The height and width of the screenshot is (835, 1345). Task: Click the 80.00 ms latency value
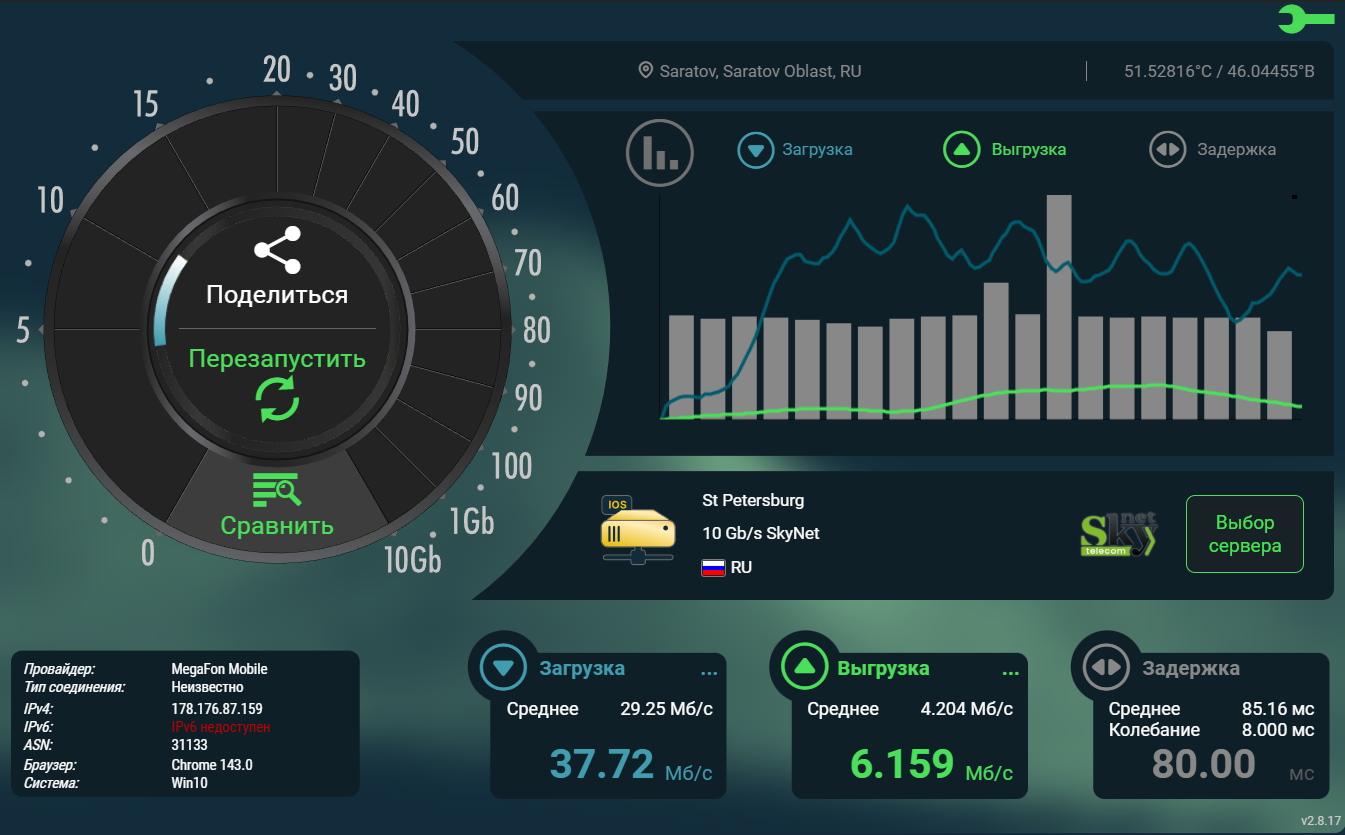coord(1203,764)
